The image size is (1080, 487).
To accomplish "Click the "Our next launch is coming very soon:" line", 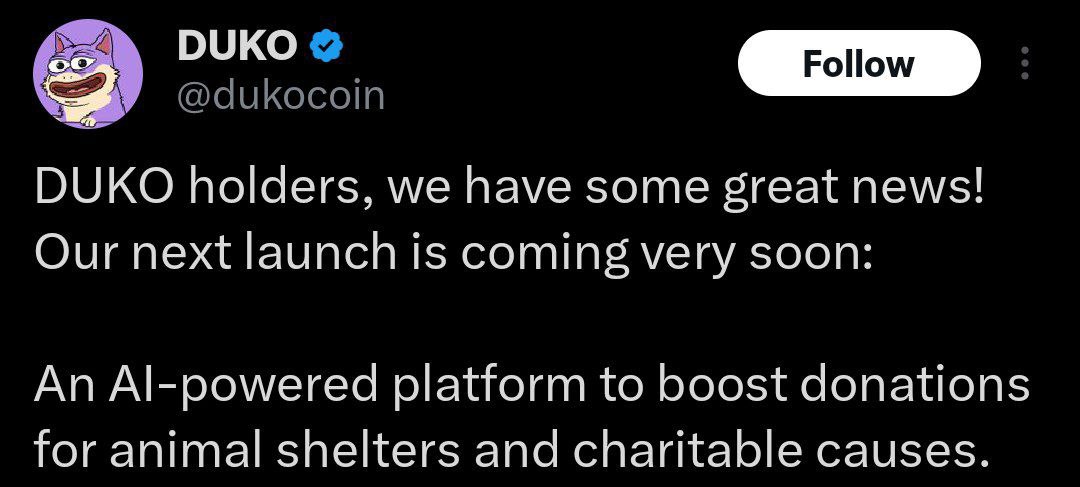I will pos(453,254).
